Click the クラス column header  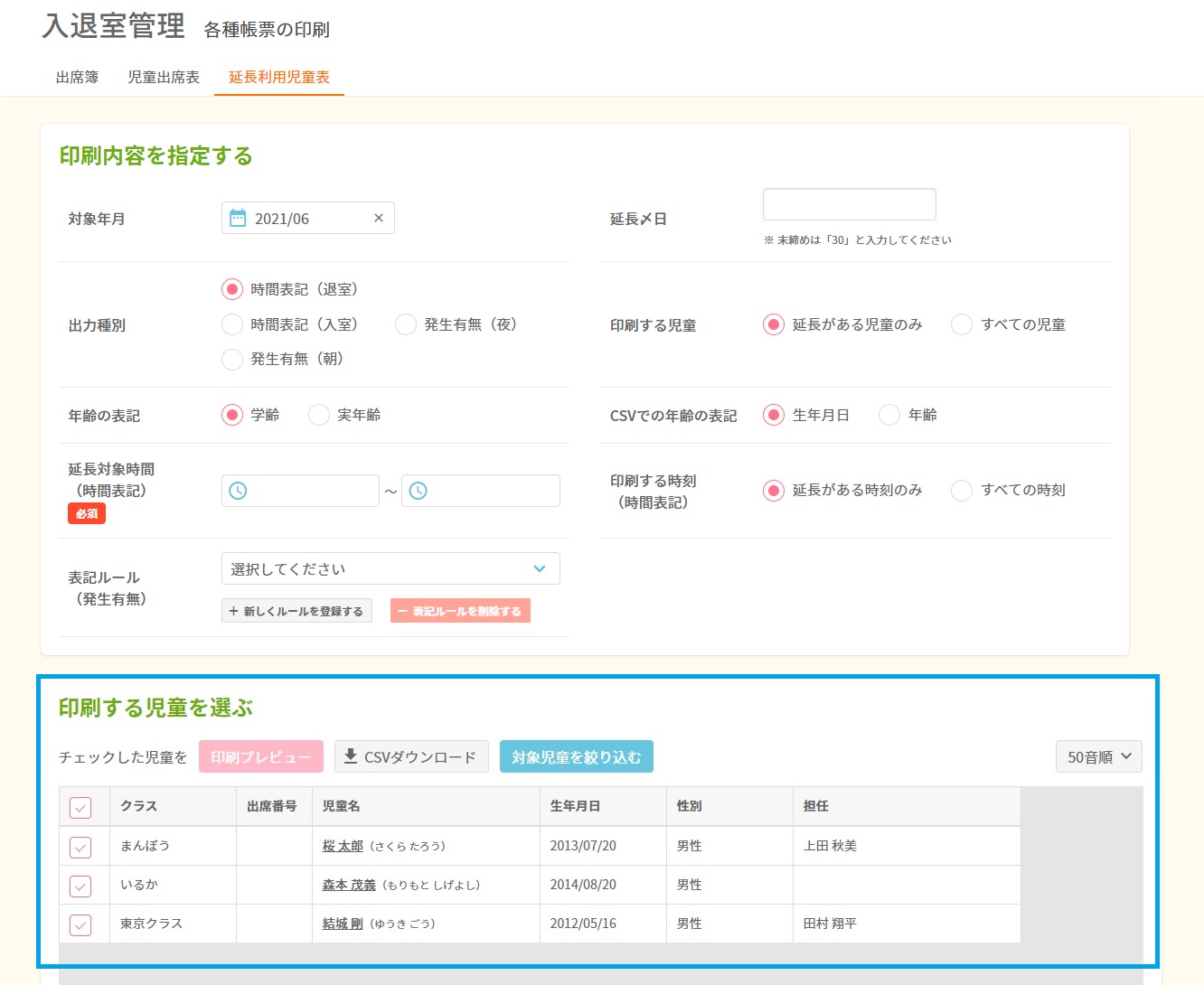coord(173,806)
